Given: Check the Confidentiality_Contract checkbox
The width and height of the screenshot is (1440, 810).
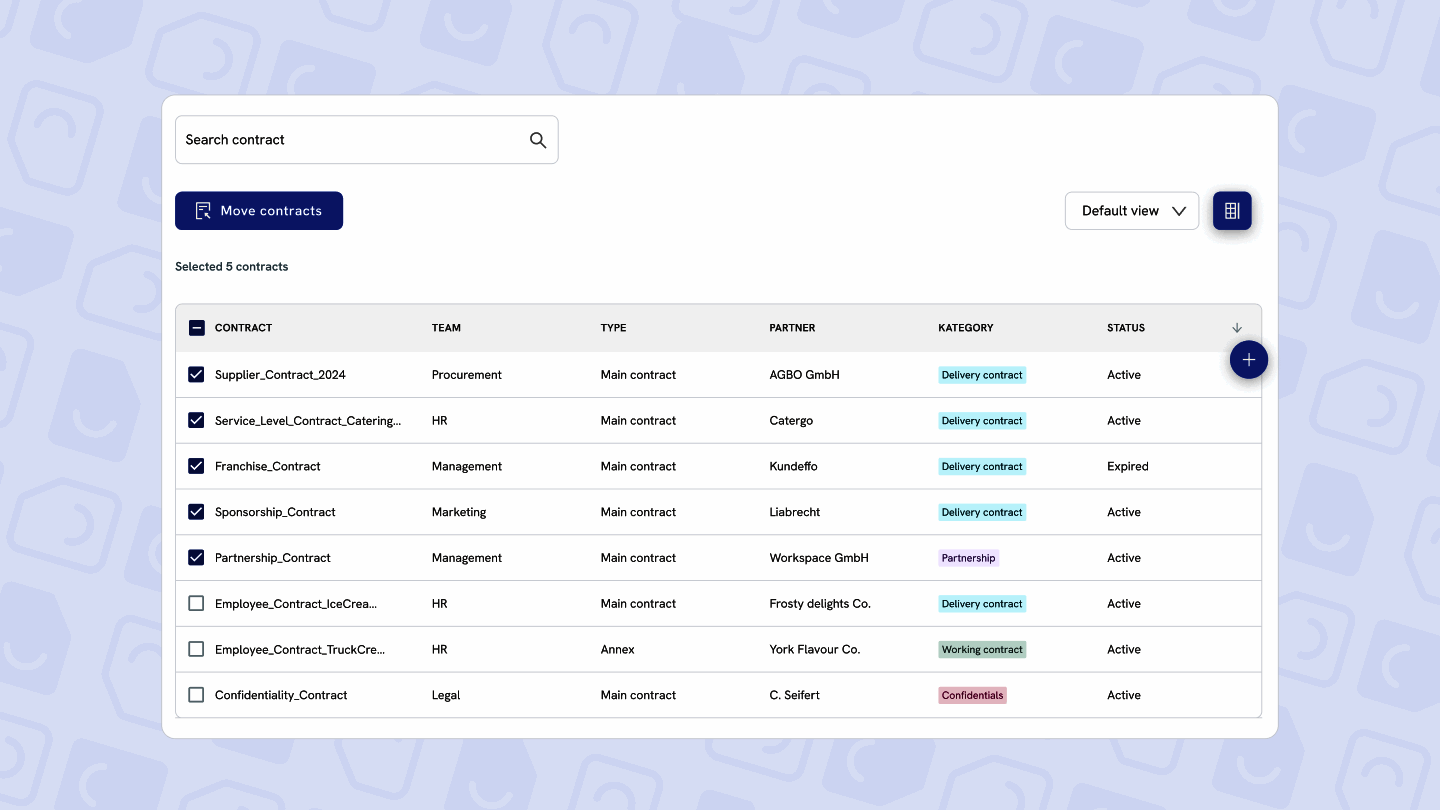Looking at the screenshot, I should [x=196, y=694].
